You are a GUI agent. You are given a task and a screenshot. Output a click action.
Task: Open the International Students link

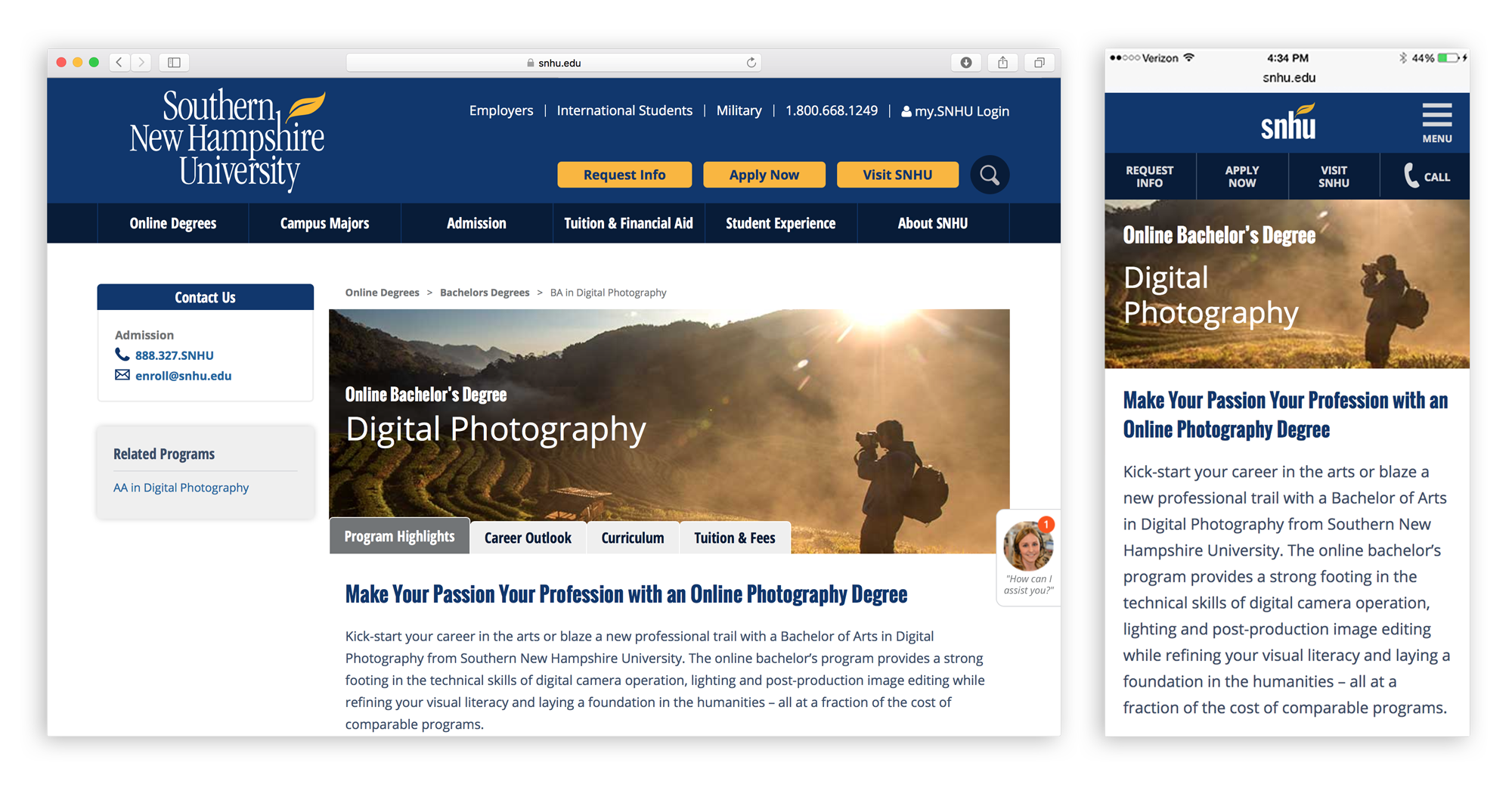(x=624, y=110)
